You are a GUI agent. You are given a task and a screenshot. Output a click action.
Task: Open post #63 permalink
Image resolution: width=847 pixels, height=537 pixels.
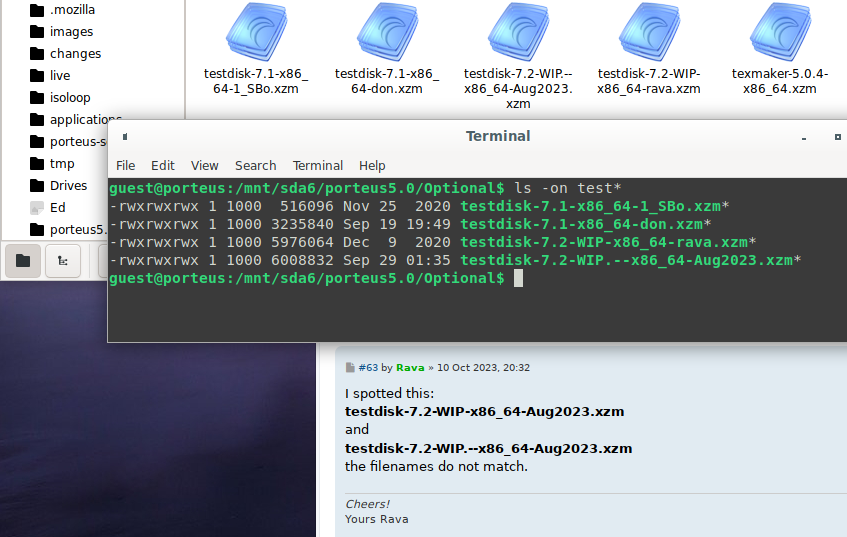tap(368, 367)
